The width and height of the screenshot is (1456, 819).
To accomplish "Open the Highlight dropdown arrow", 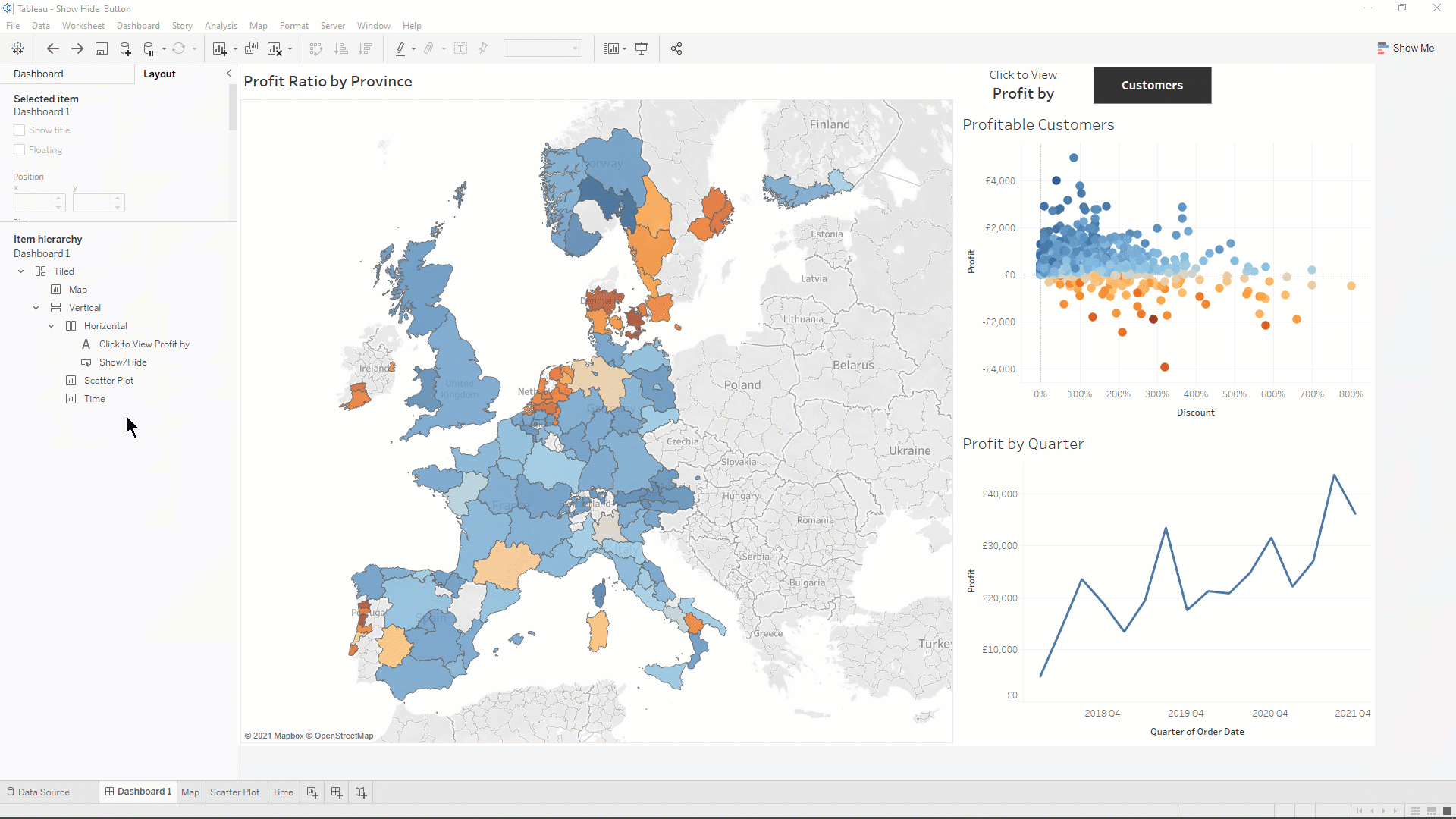I will pos(413,49).
